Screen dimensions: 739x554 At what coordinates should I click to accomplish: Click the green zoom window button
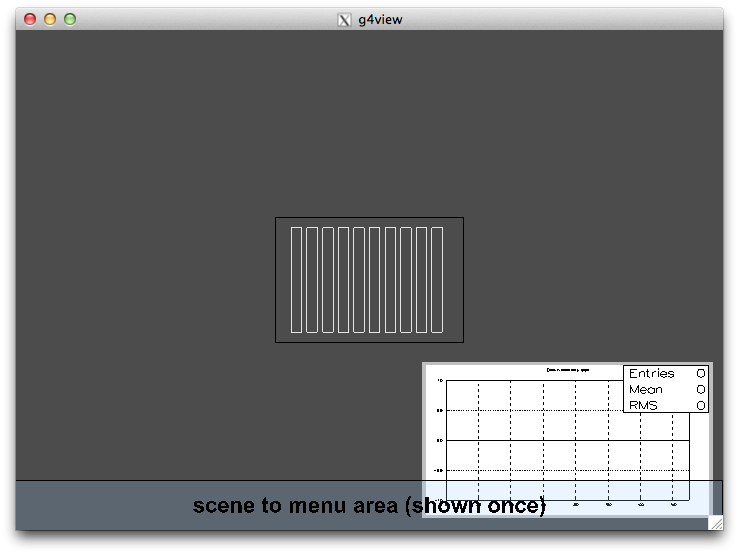(70, 19)
